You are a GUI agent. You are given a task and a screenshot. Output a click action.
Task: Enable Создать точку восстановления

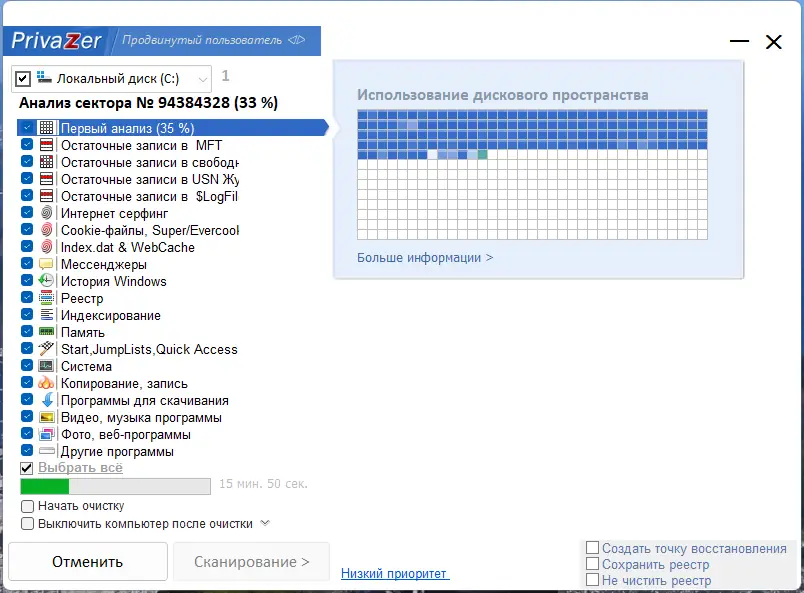[x=592, y=548]
